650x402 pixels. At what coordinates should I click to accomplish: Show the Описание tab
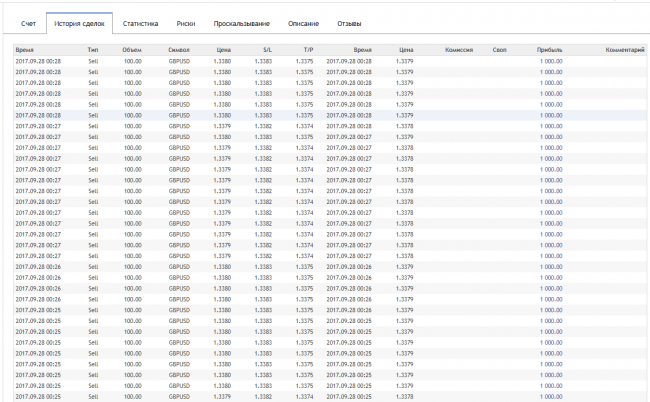[303, 22]
